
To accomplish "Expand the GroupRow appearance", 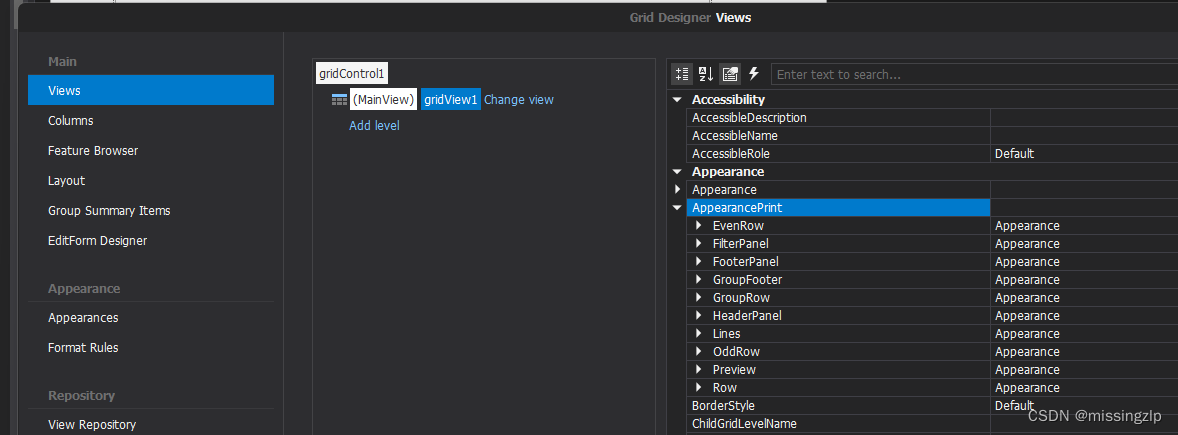I will click(699, 298).
